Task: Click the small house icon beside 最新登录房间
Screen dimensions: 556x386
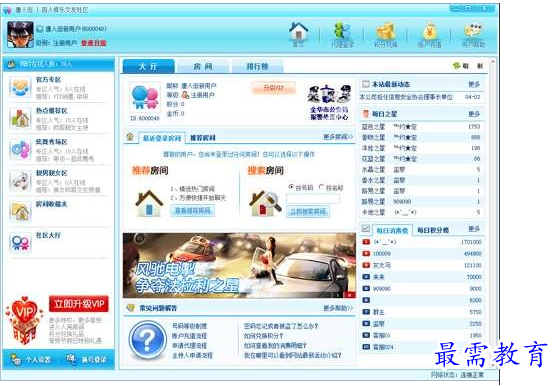Action: 130,136
